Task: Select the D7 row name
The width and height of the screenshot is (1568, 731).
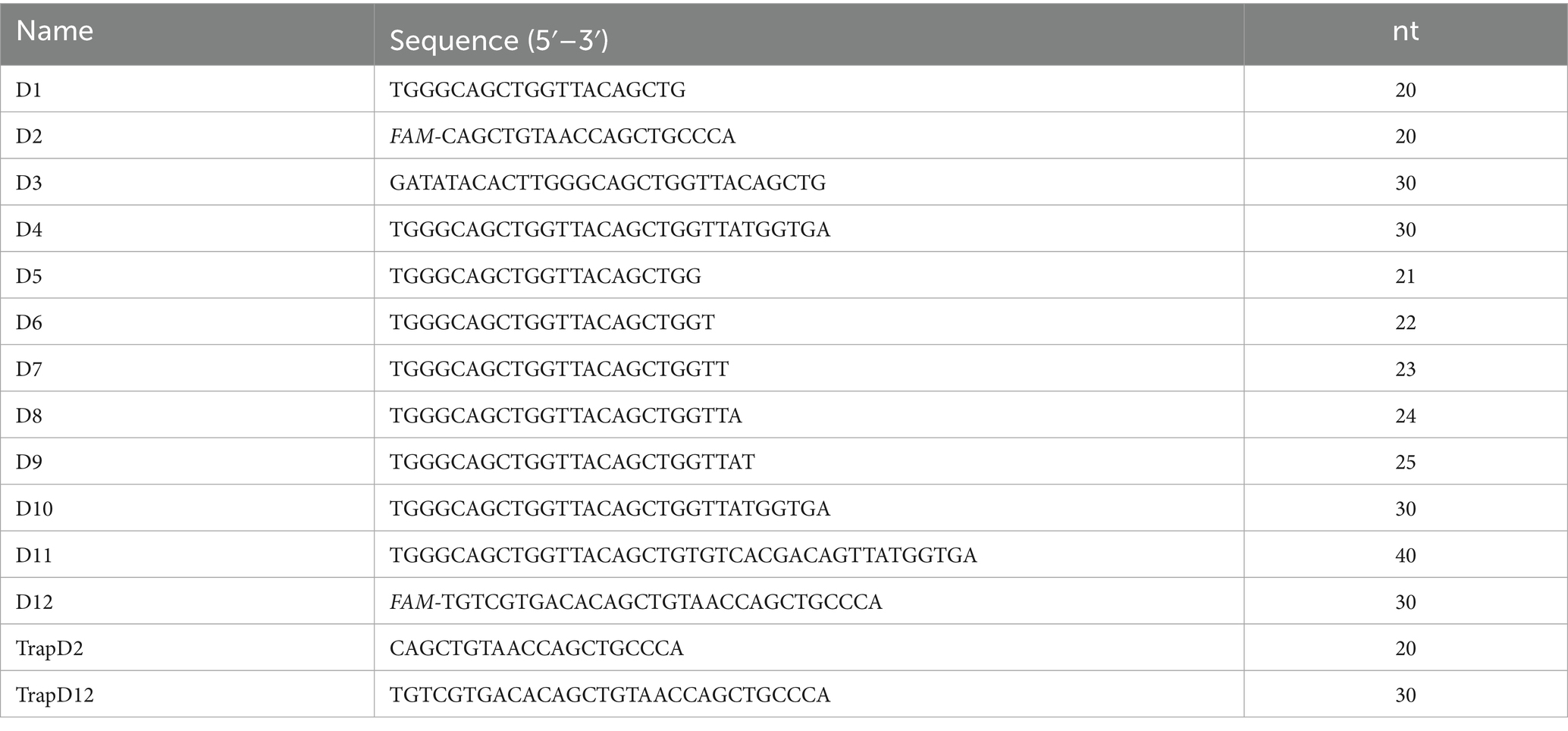Action: tap(29, 369)
